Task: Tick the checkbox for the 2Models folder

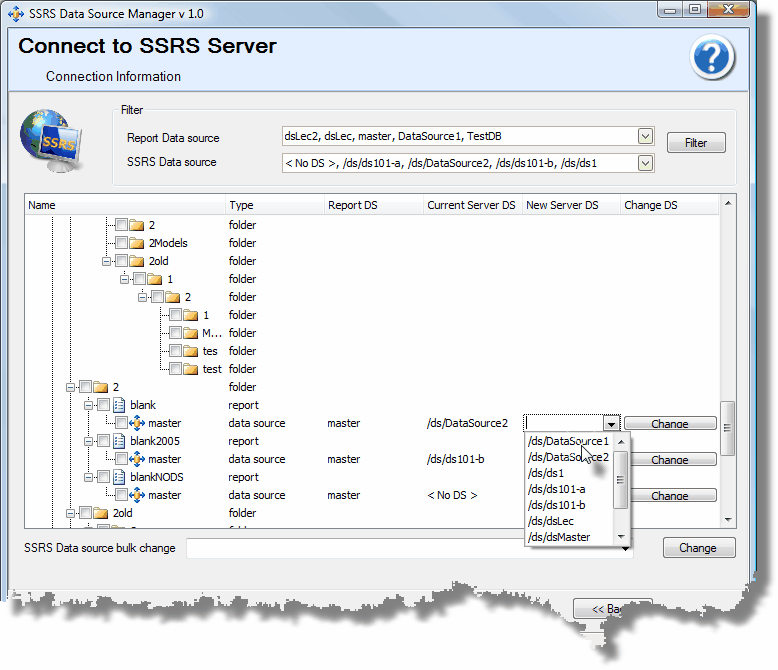Action: tap(122, 243)
